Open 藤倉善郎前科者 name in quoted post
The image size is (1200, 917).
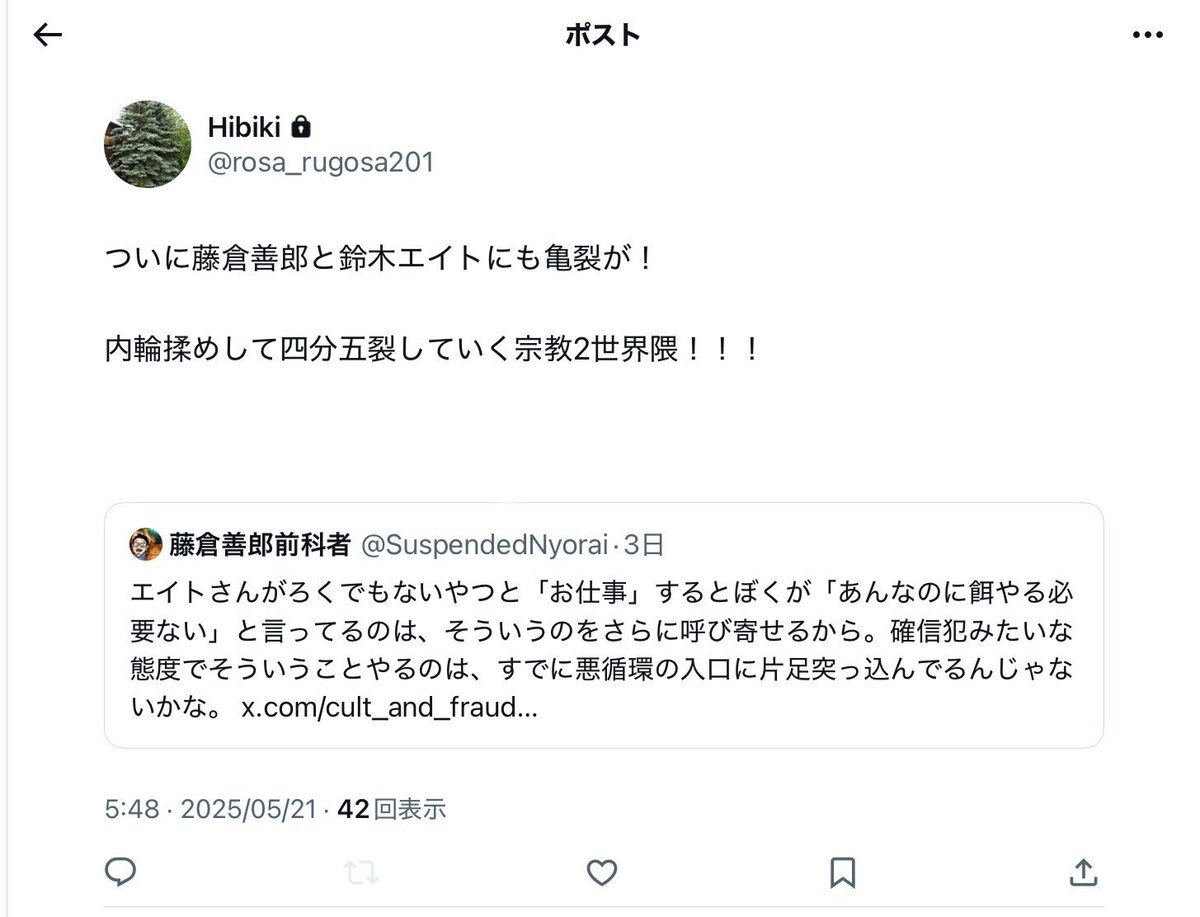[x=259, y=544]
